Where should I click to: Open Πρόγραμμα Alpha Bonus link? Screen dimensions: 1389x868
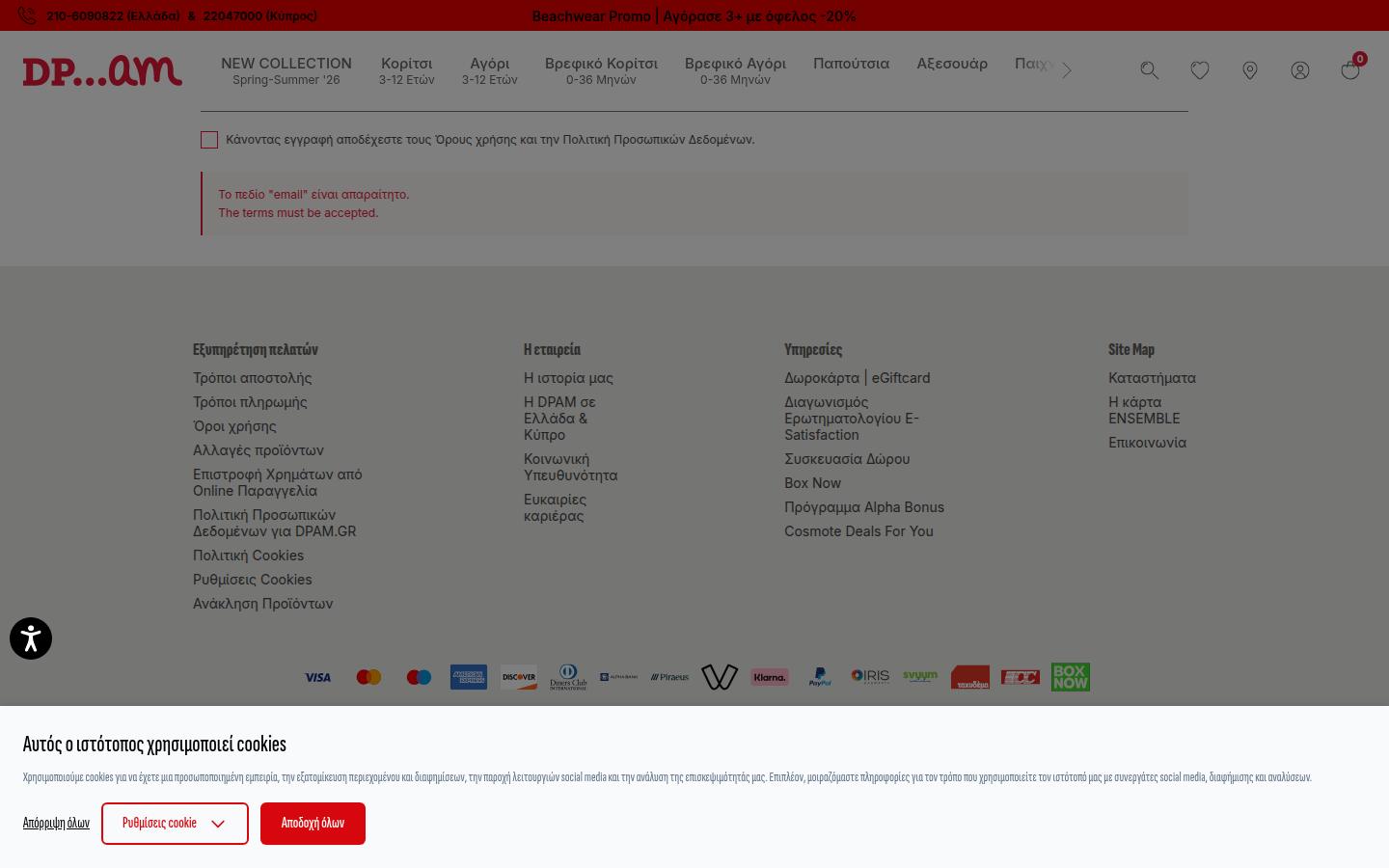point(864,507)
